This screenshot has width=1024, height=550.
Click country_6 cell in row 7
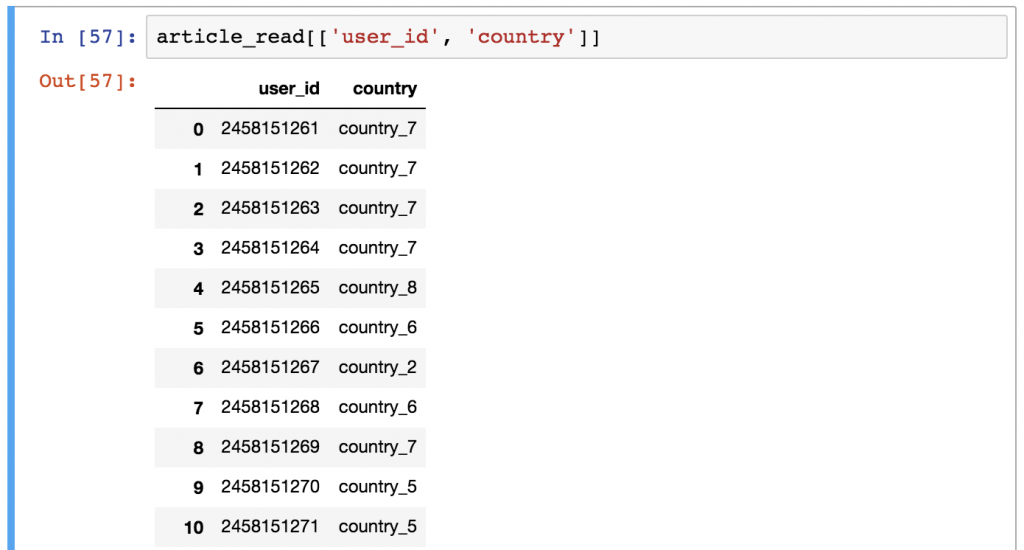tap(377, 408)
